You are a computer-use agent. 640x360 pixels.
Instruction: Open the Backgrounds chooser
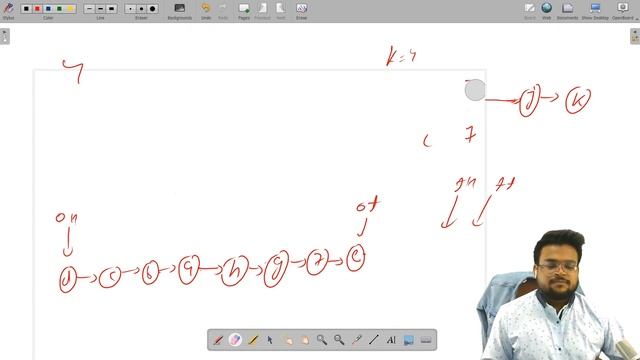(x=180, y=11)
